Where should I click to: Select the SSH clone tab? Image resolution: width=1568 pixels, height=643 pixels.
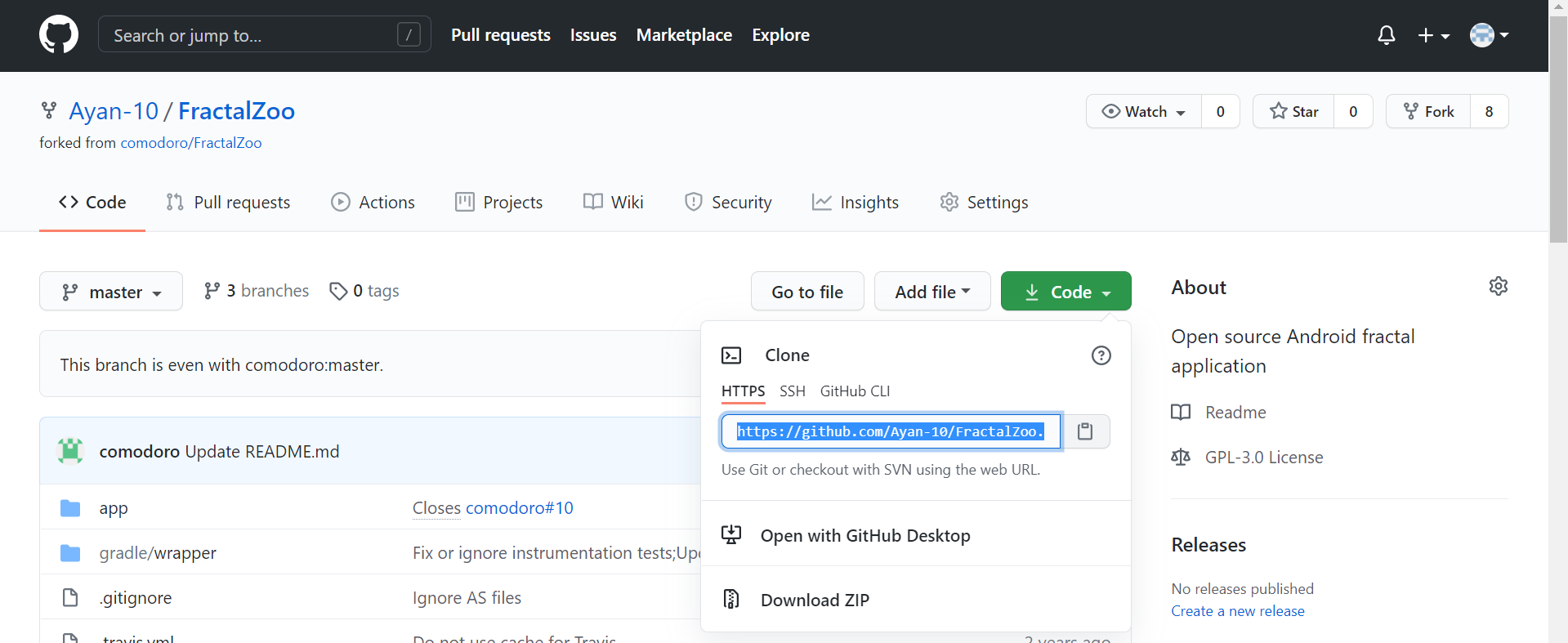pos(793,391)
